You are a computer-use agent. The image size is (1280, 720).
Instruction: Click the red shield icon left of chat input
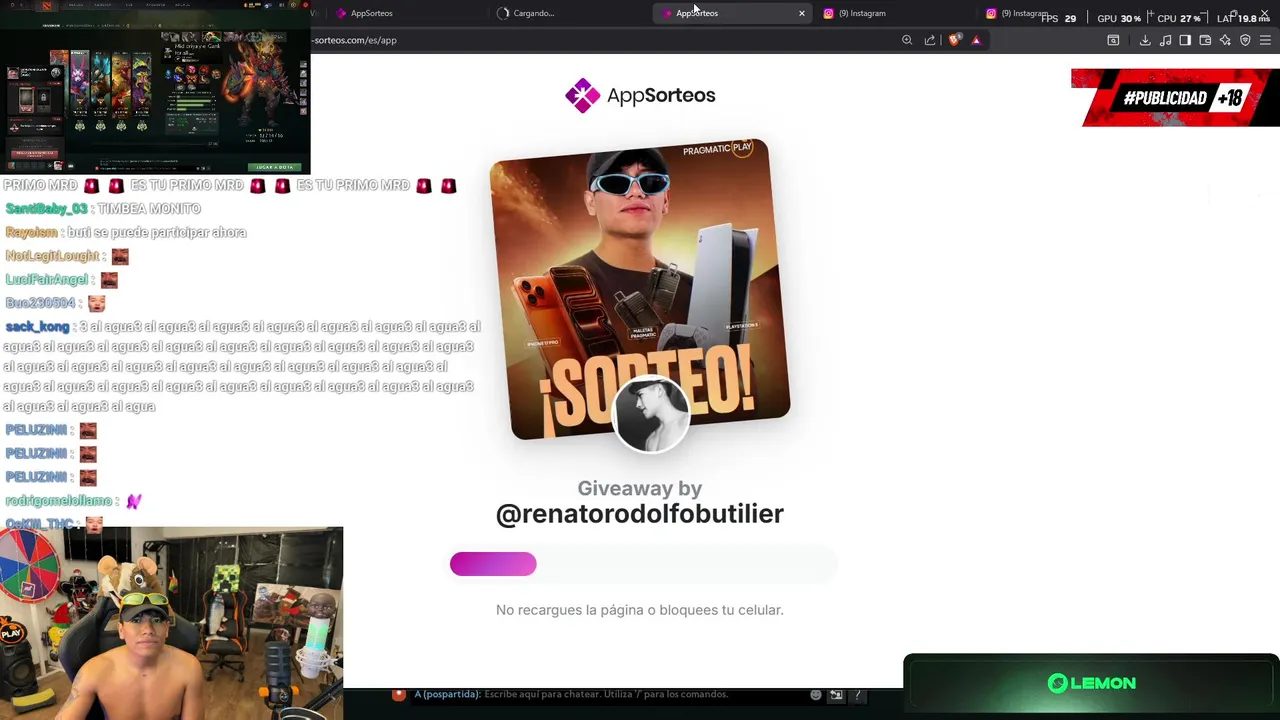[x=399, y=694]
